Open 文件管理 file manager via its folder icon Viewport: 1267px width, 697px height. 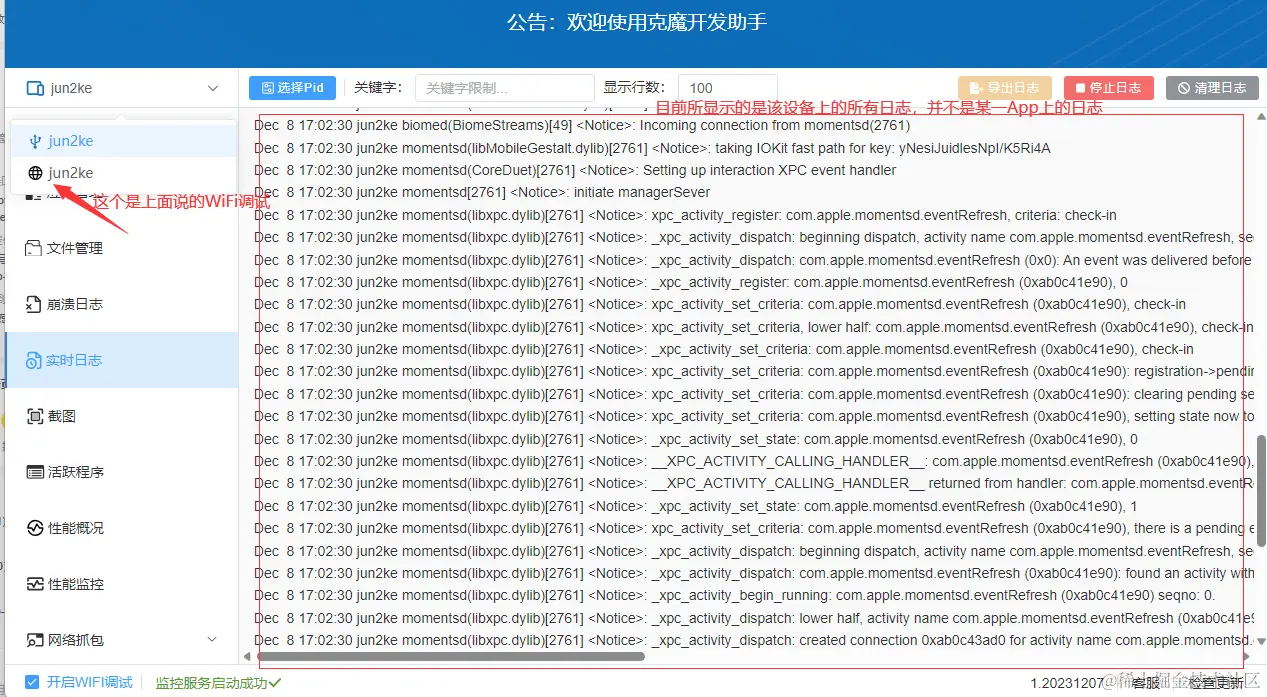pos(34,248)
